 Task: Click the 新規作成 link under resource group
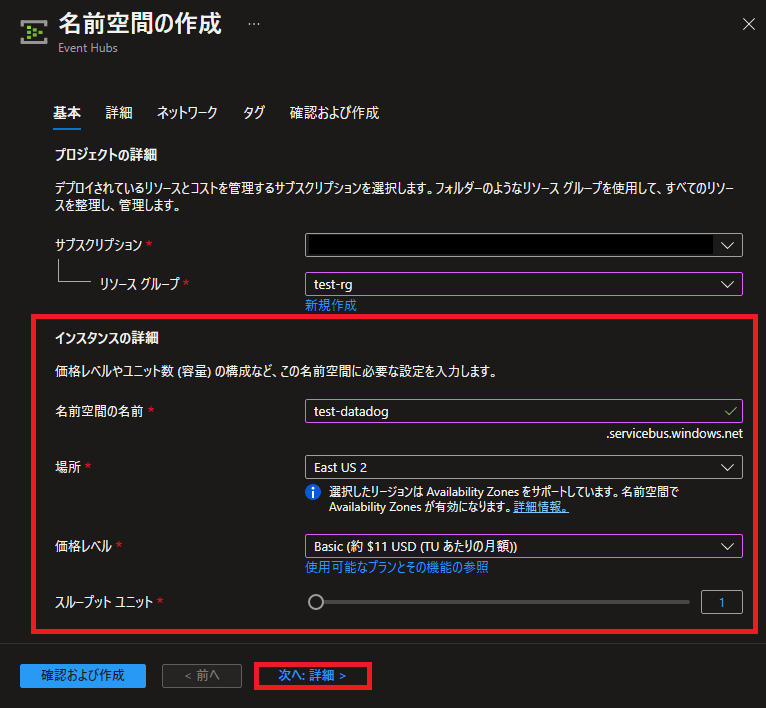point(331,305)
